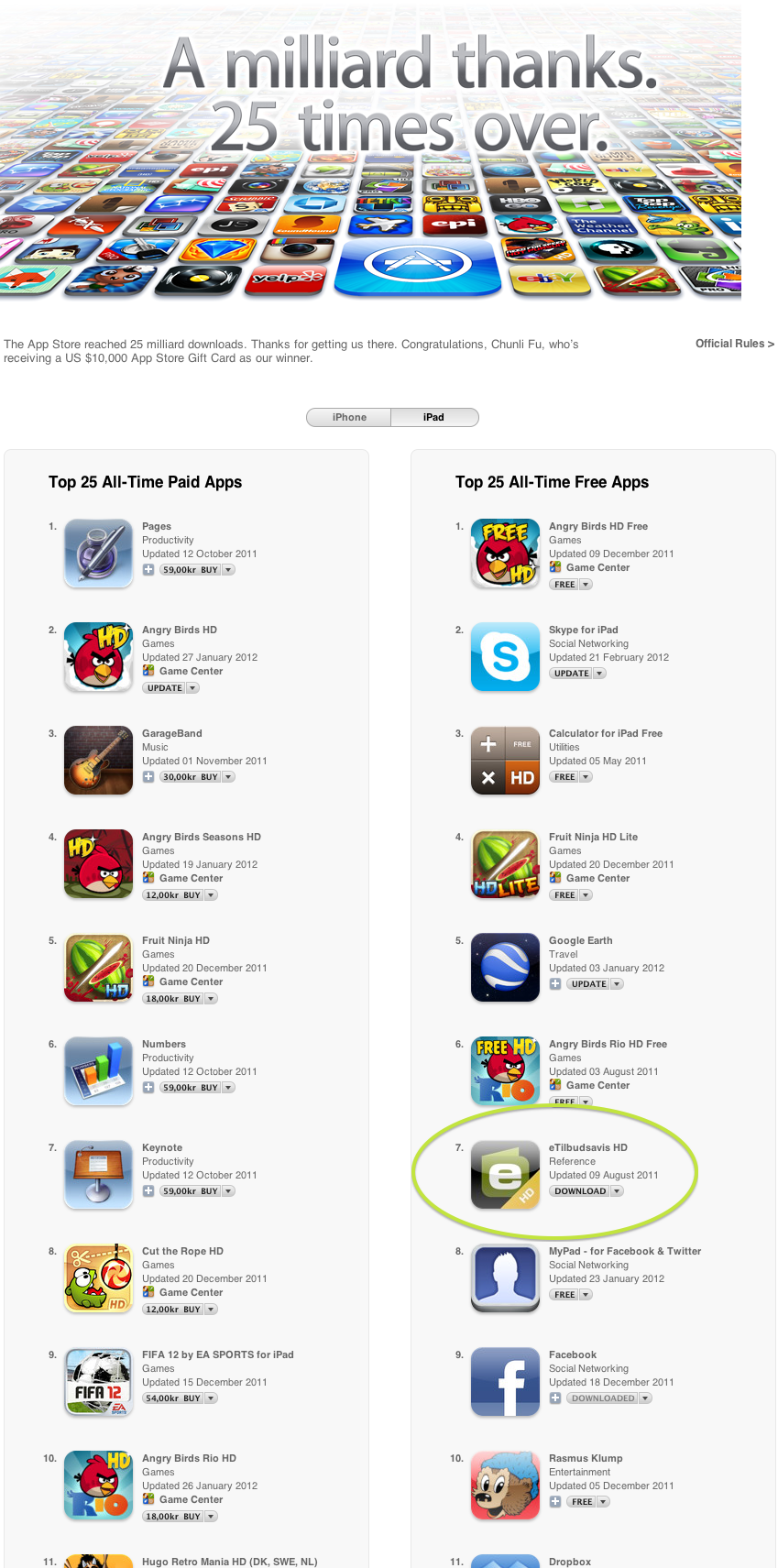Viewport: 778px width, 1568px height.
Task: Click FREE button for Calculator for iPad Free
Action: point(565,777)
